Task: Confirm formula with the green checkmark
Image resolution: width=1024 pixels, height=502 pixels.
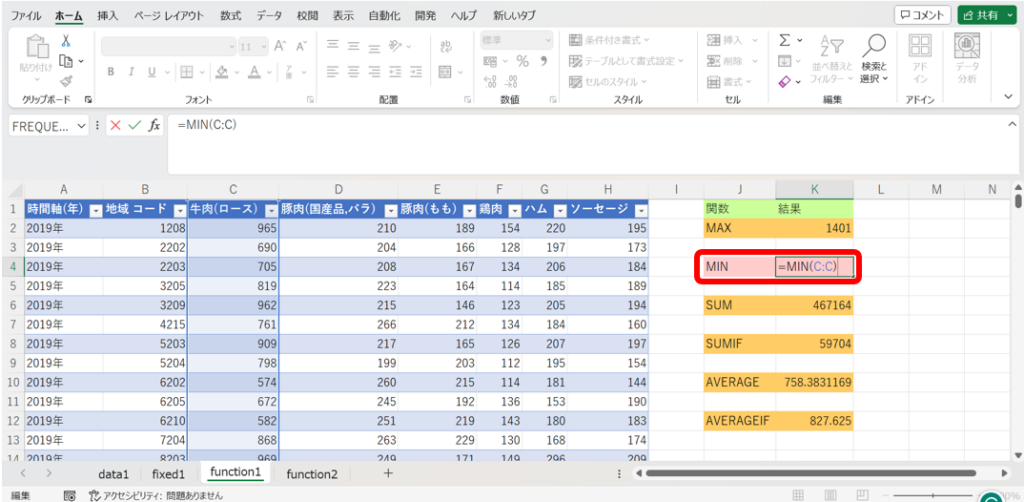Action: tap(135, 125)
